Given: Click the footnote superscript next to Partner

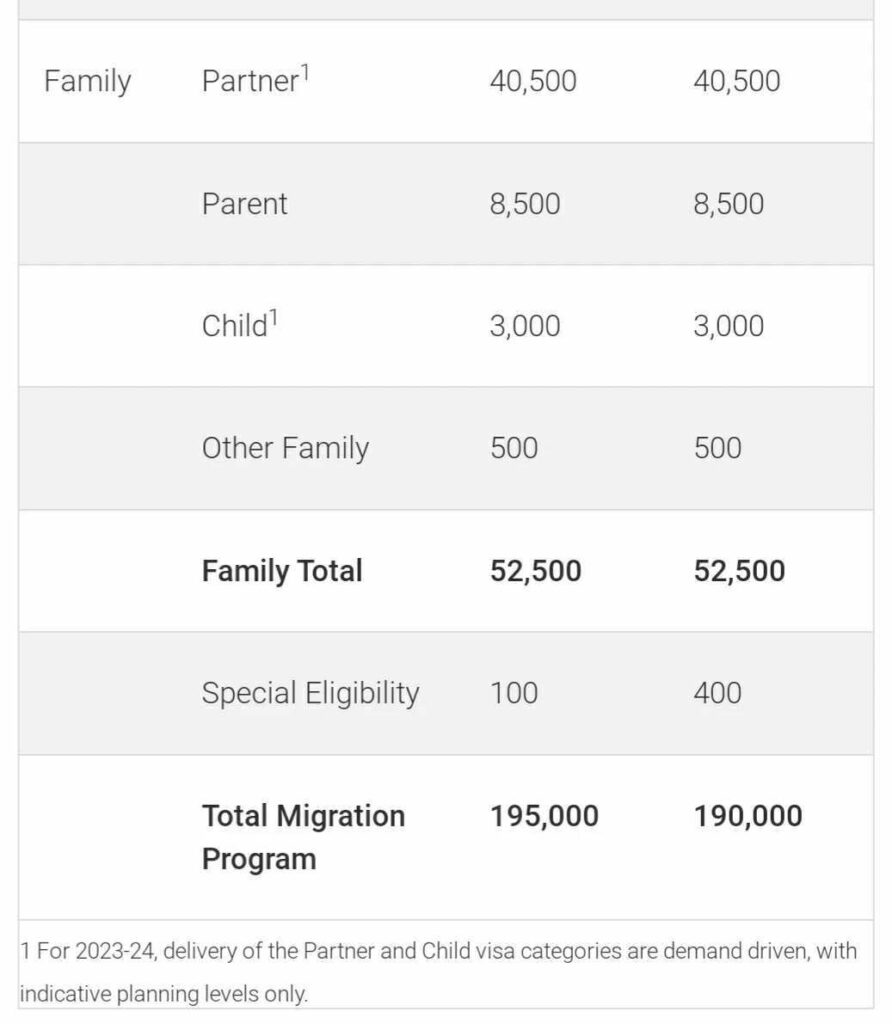Looking at the screenshot, I should [304, 71].
